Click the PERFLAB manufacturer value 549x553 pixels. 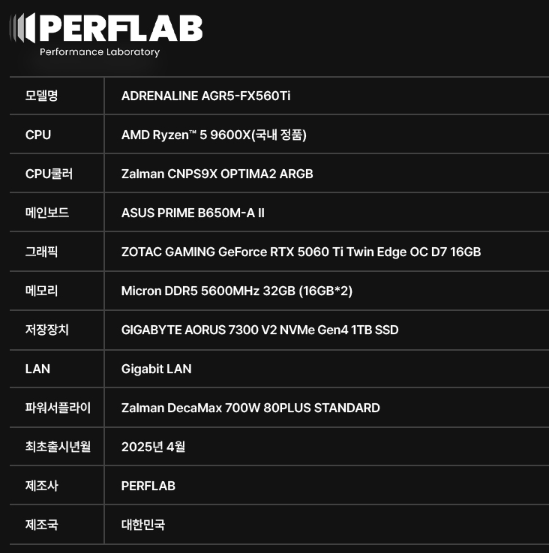(x=148, y=486)
